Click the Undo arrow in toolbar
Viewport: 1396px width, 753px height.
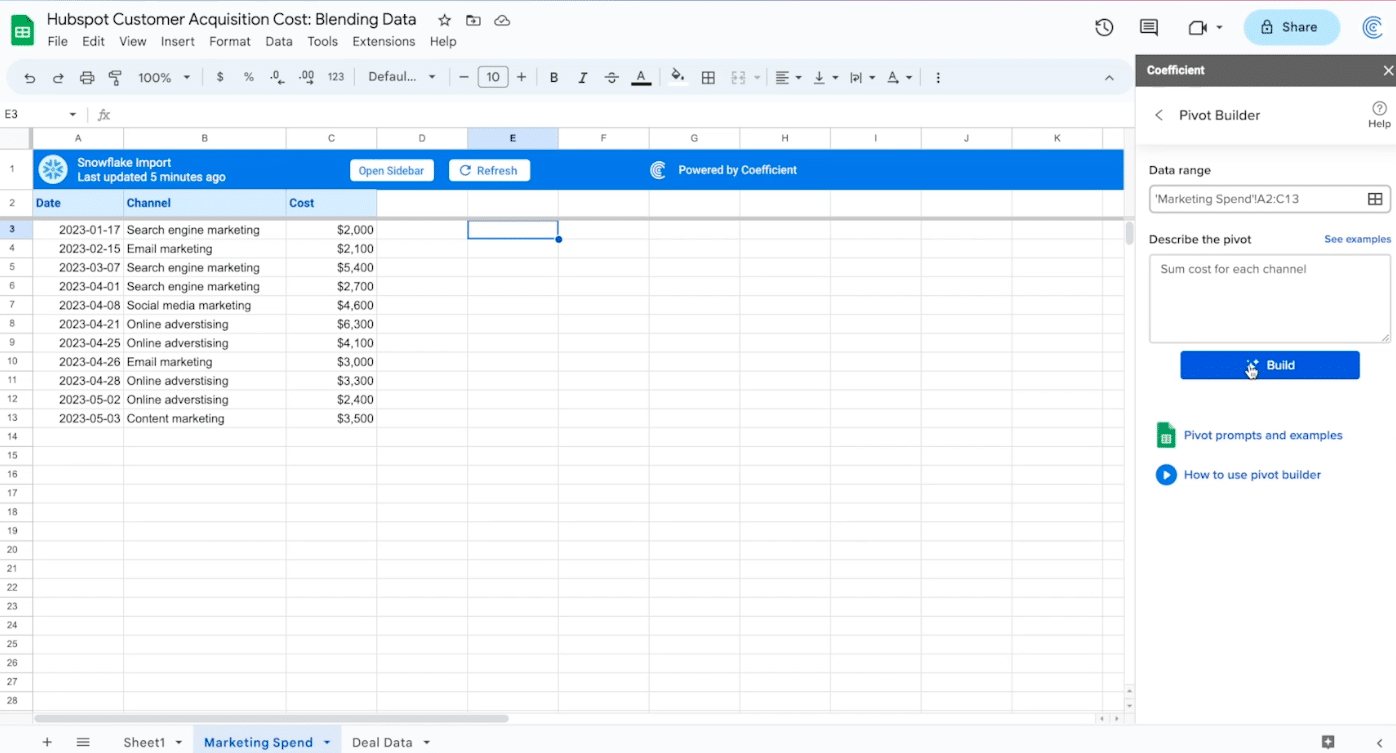pyautogui.click(x=30, y=78)
